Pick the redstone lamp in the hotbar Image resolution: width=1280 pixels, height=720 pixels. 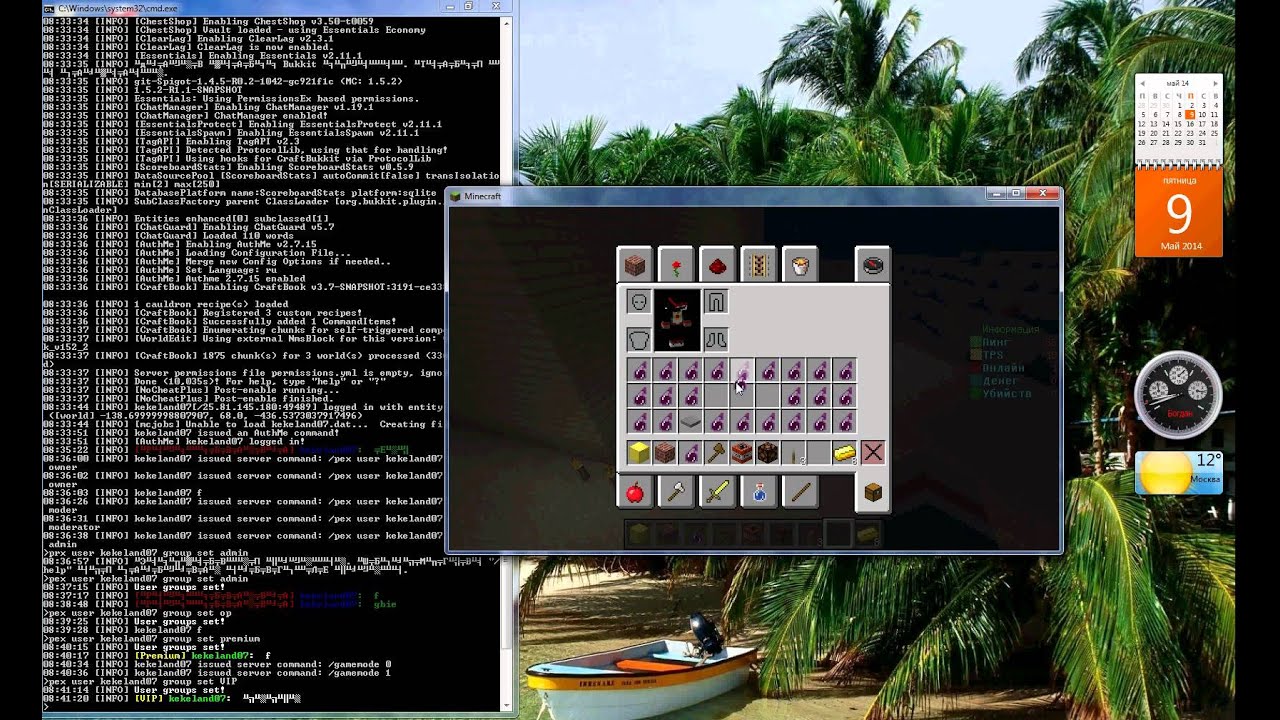coord(767,453)
